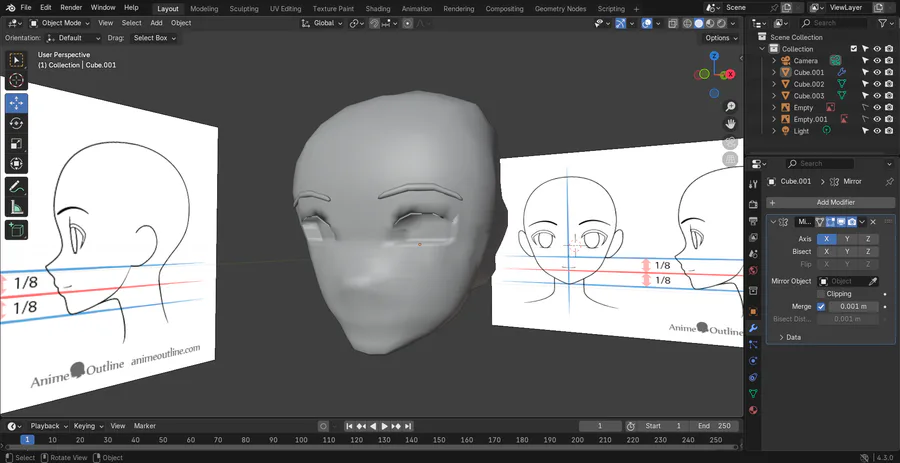Enable Bisect on Z axis
This screenshot has width=900, height=463.
(868, 251)
